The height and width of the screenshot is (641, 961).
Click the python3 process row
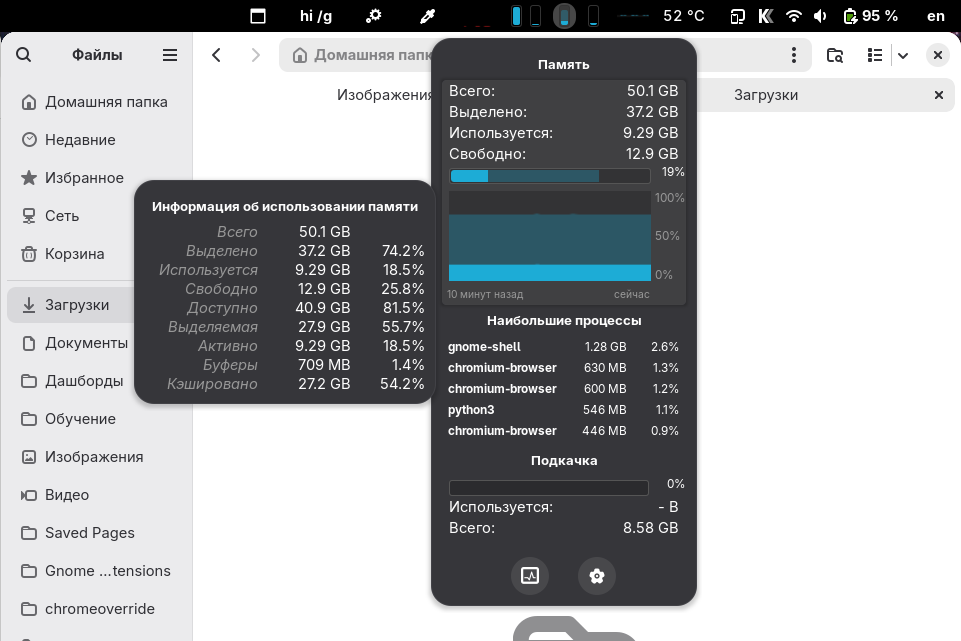pyautogui.click(x=563, y=410)
